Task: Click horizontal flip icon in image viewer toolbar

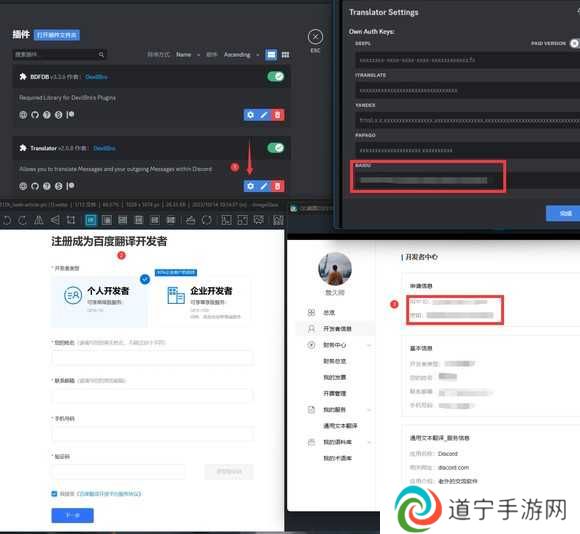Action: pyautogui.click(x=38, y=220)
